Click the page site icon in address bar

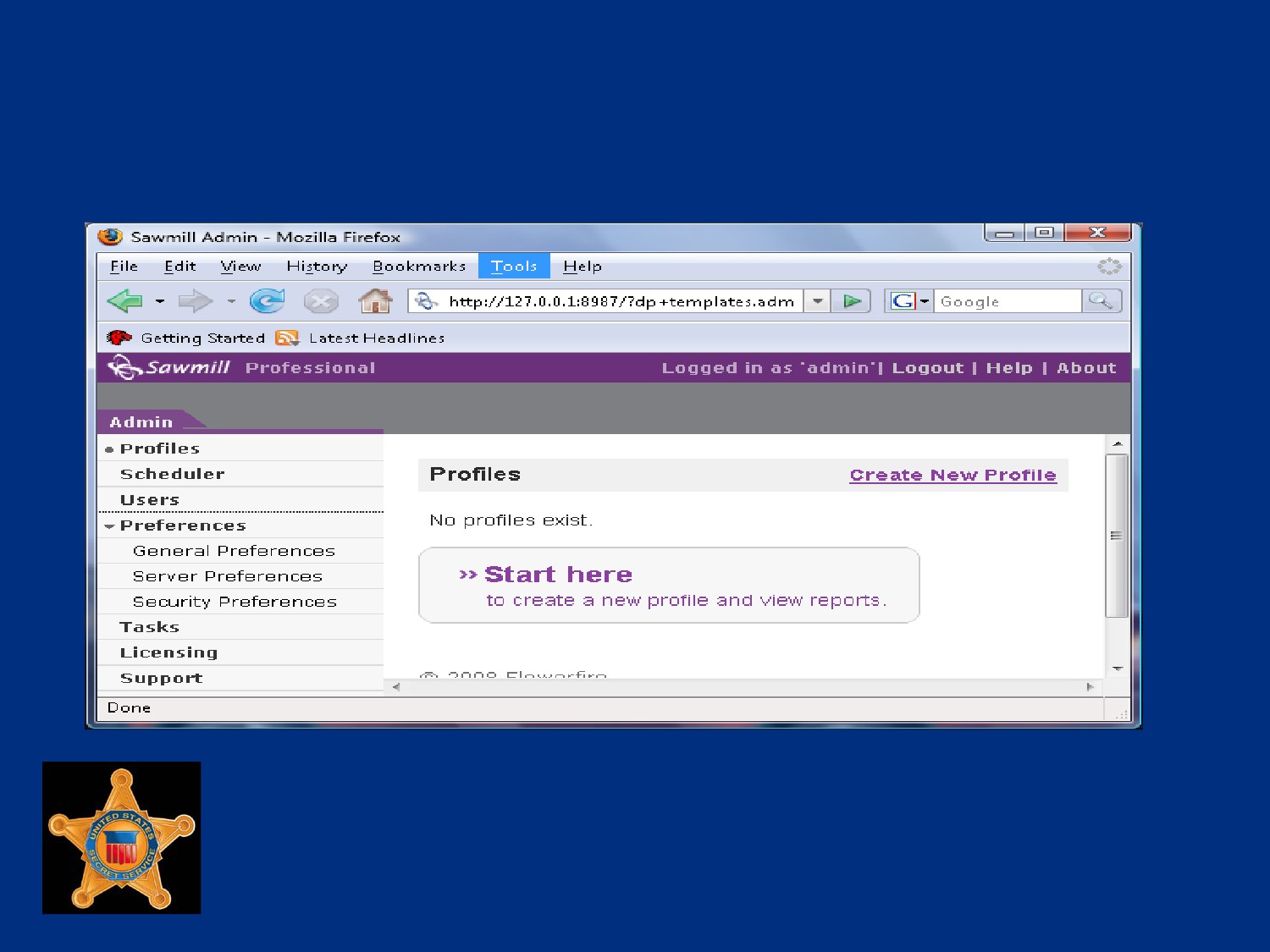[x=426, y=301]
